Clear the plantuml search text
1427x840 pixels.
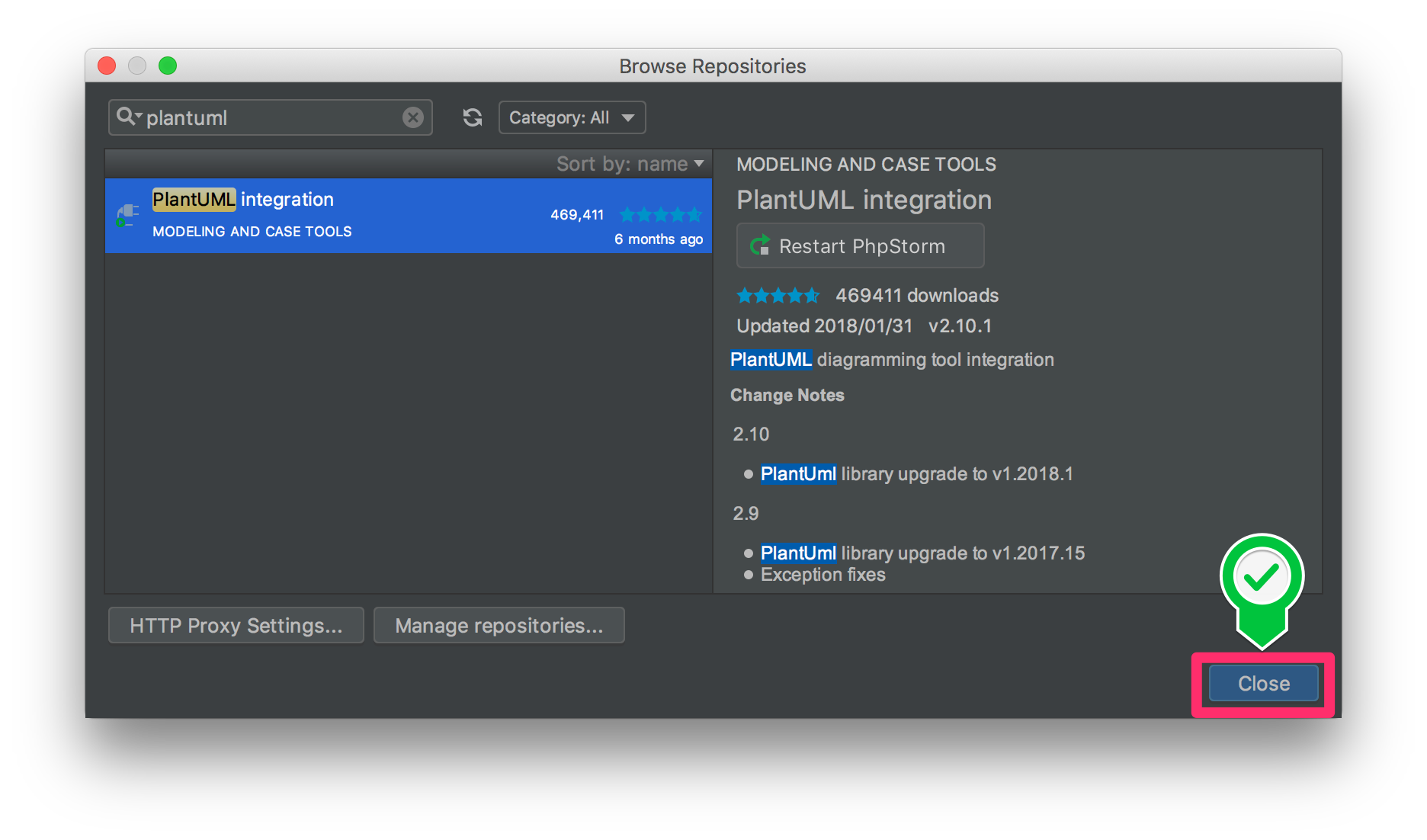tap(413, 117)
